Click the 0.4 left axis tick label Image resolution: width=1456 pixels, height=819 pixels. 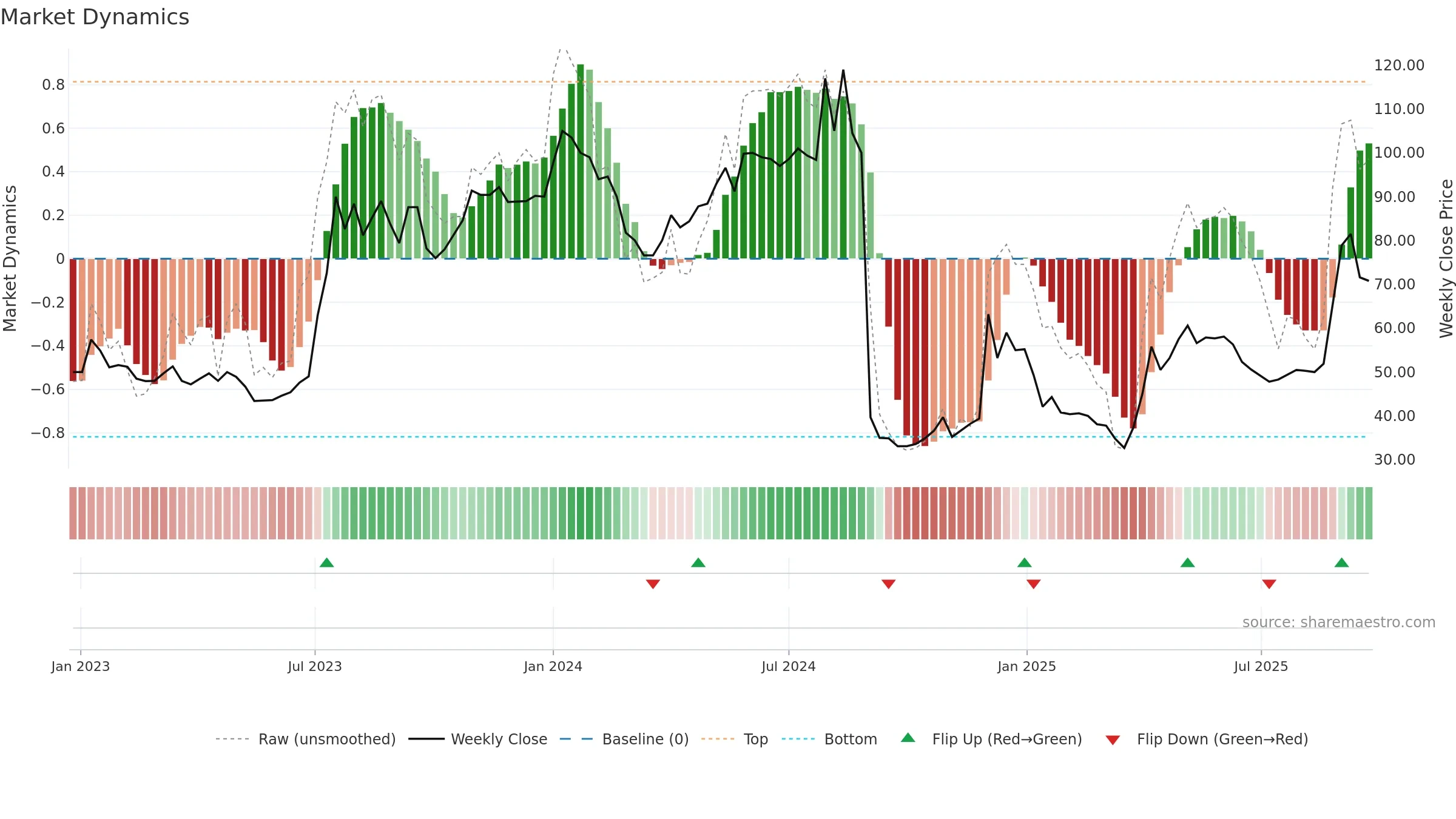[x=53, y=171]
